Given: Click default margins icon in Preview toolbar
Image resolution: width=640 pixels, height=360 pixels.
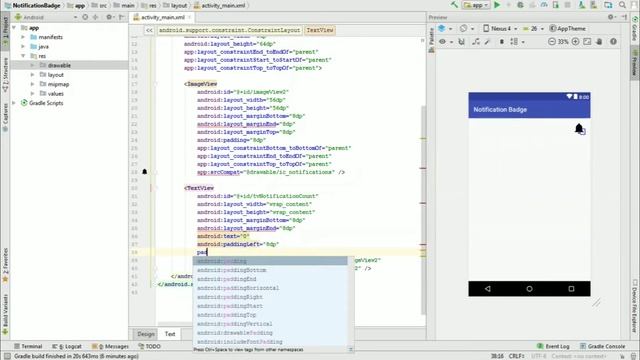Looking at the screenshot, I should [502, 42].
